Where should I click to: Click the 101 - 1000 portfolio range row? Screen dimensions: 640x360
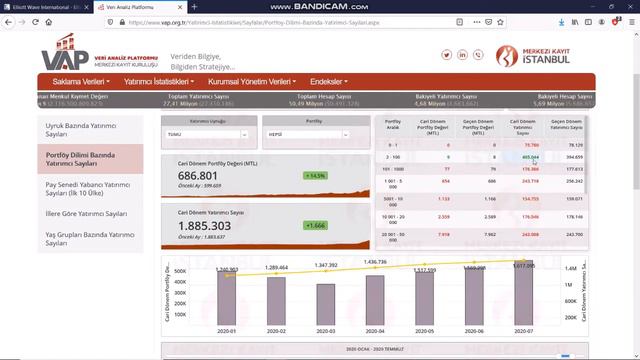481,169
